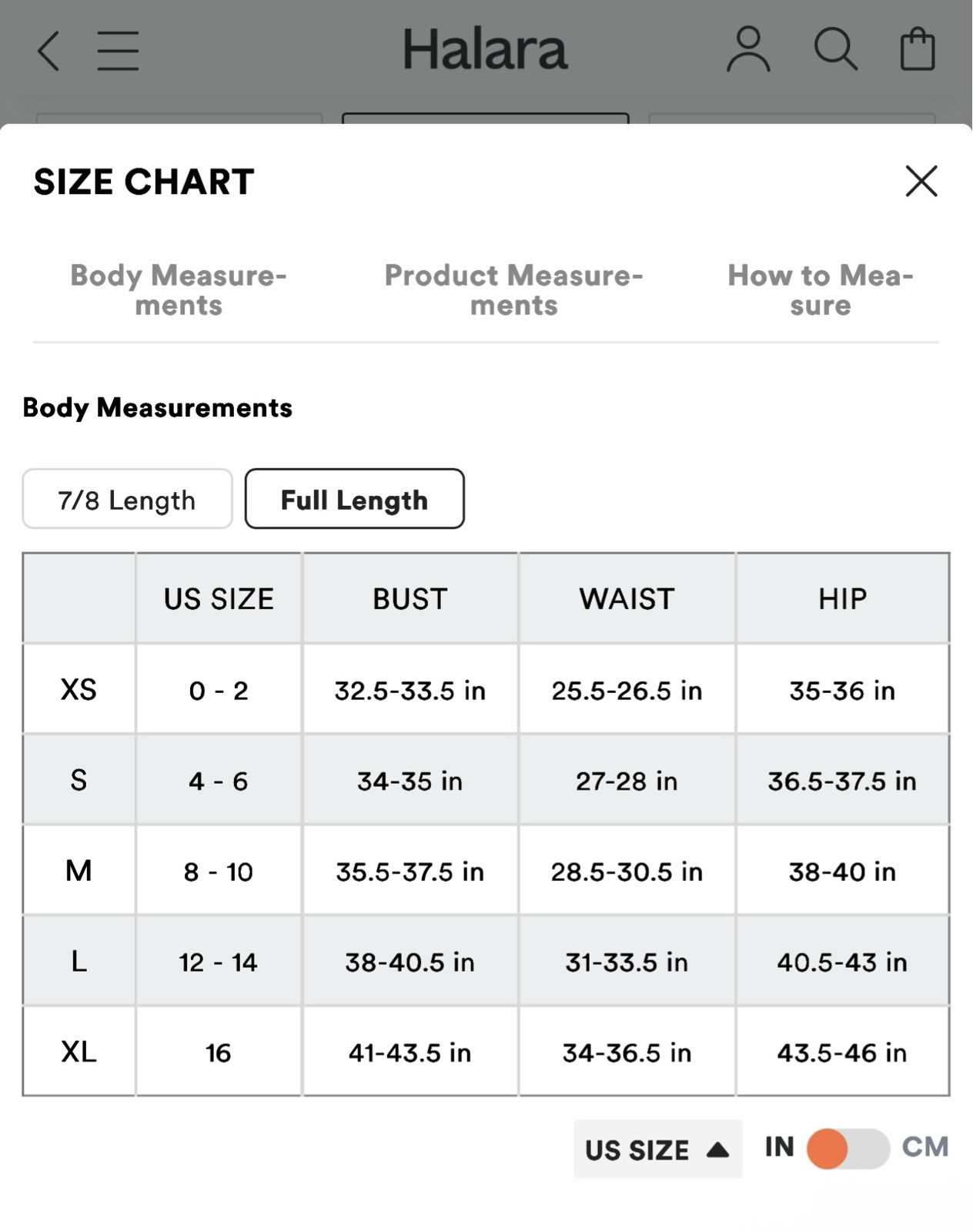
Task: Click the HIP column header
Action: click(x=842, y=599)
